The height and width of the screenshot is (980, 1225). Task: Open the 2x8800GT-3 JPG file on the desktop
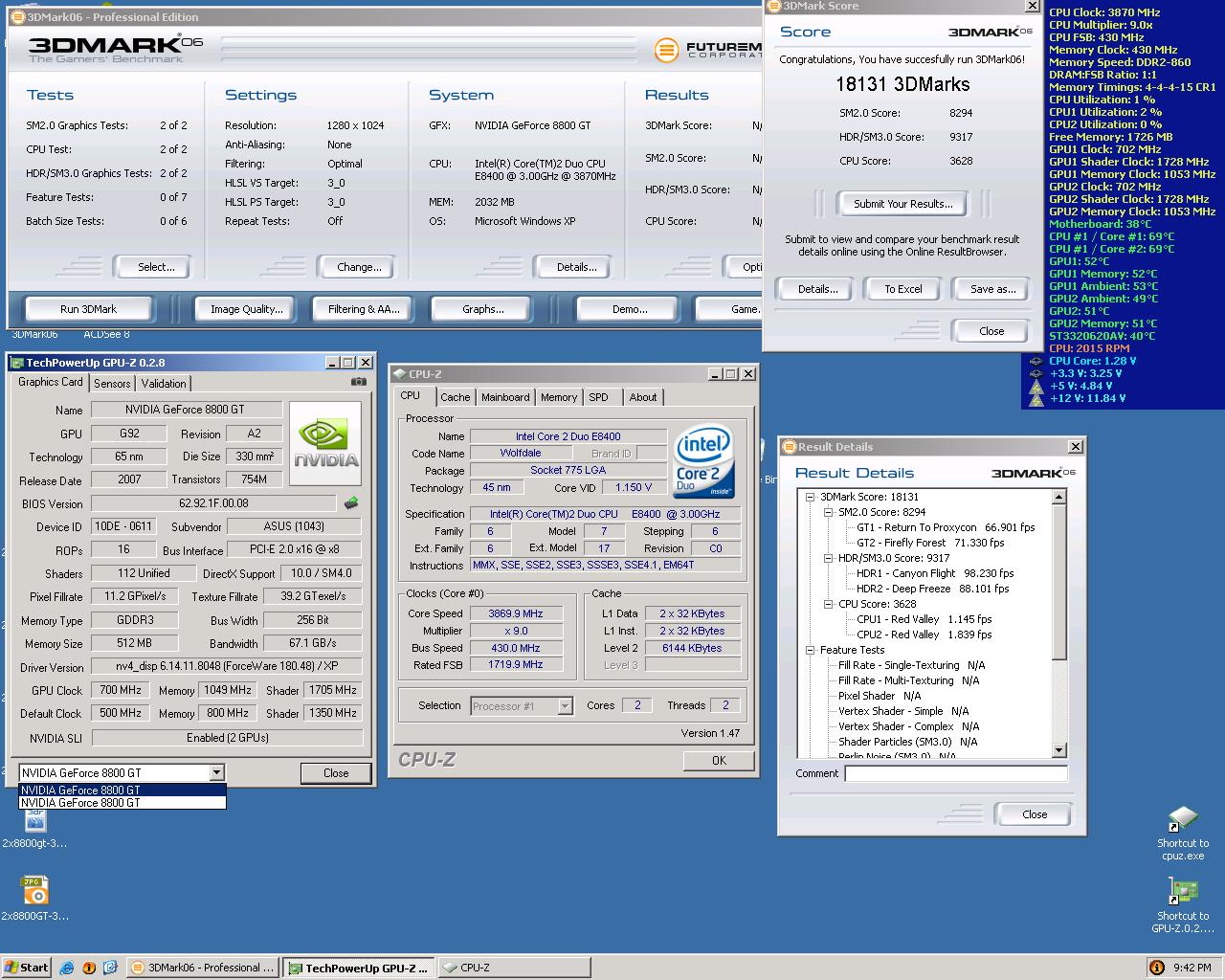coord(35,890)
